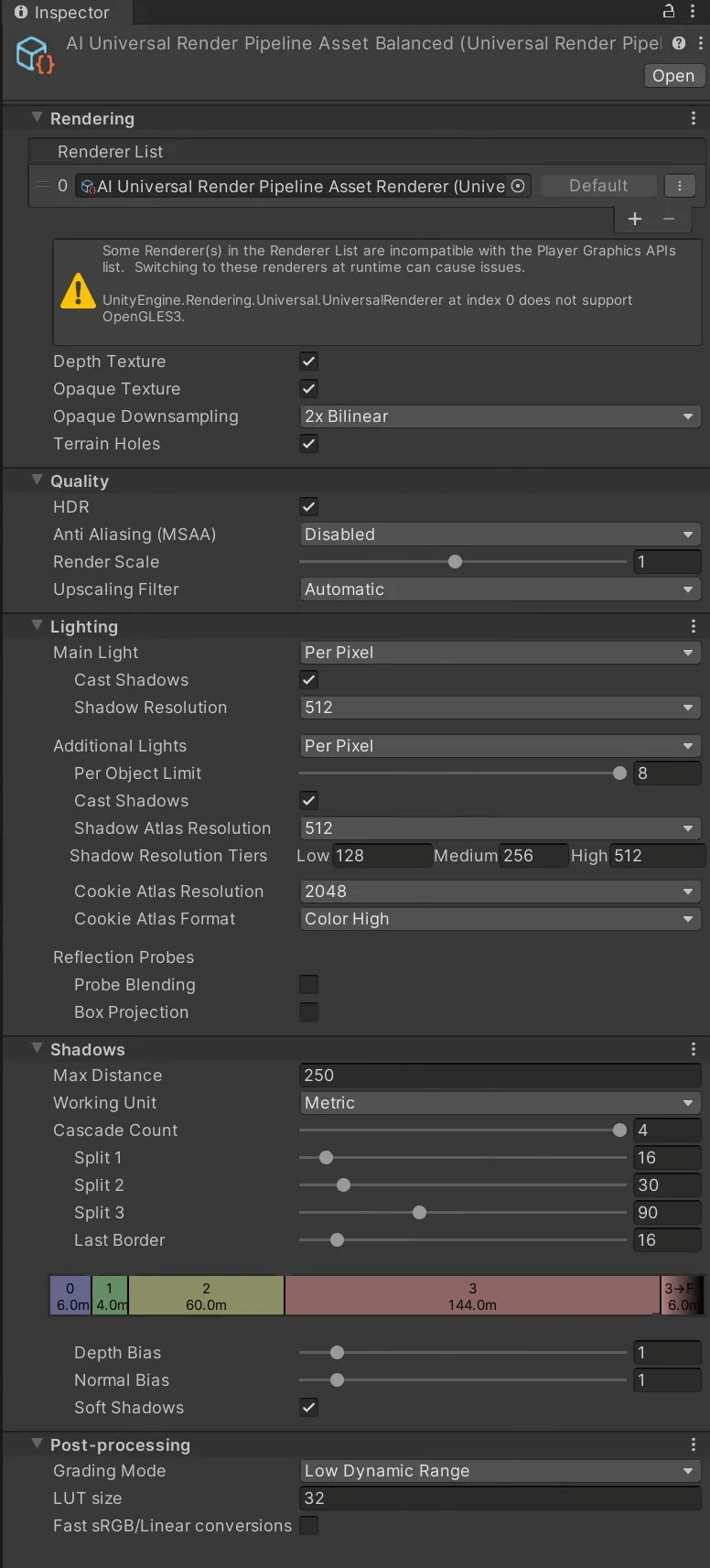Toggle HDR checkbox
The image size is (710, 1568).
(x=309, y=507)
